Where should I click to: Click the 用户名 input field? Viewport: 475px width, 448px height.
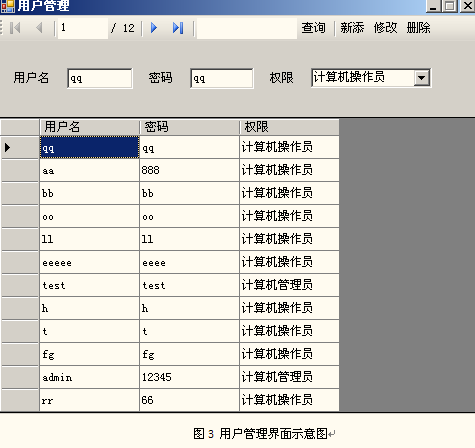(x=100, y=78)
